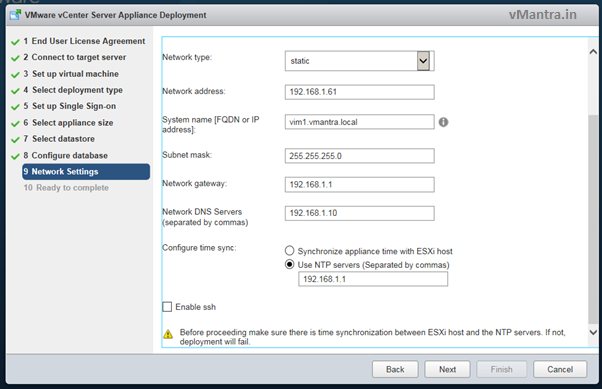Click the Subnet mask input field
Screen dimensions: 602x389
click(359, 156)
